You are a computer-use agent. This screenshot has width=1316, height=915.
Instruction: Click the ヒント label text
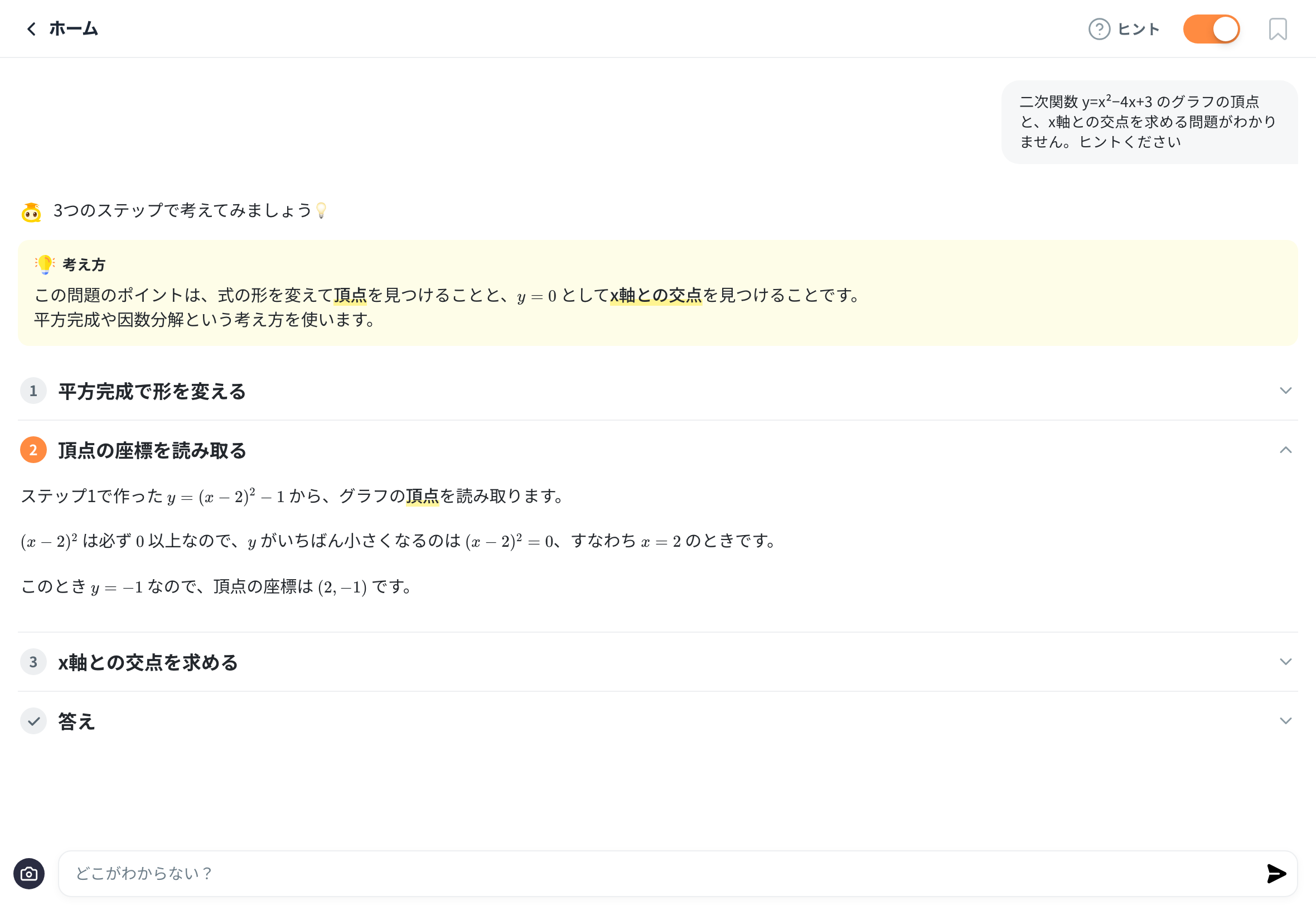[x=1138, y=29]
